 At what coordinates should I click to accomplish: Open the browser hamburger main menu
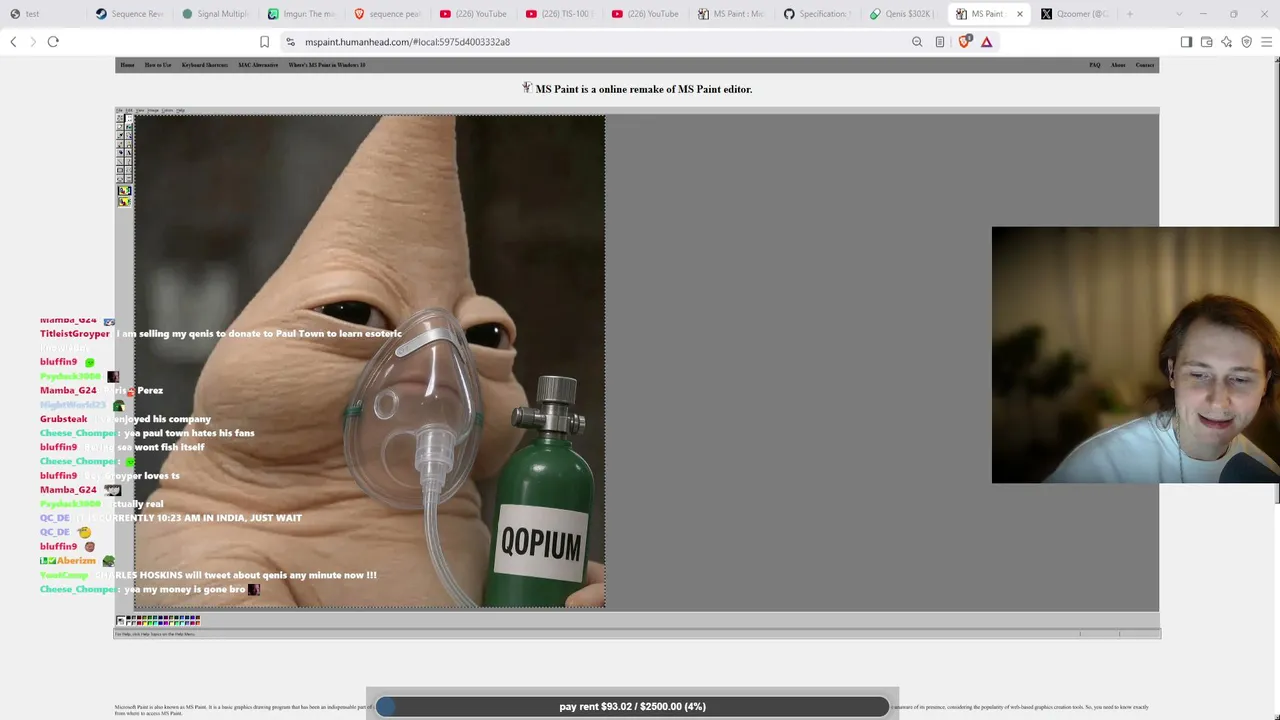(x=1267, y=42)
